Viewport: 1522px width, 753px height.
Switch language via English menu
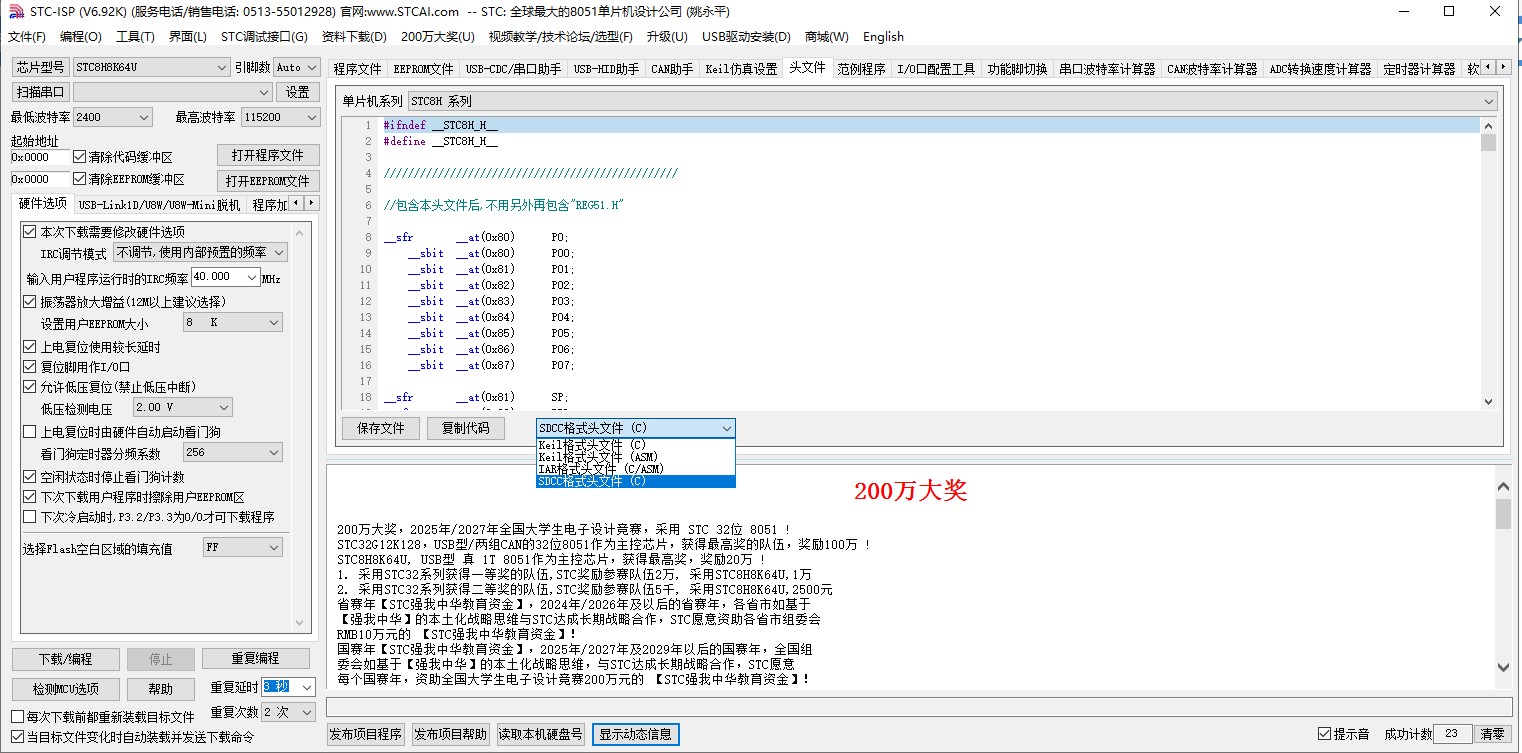883,37
